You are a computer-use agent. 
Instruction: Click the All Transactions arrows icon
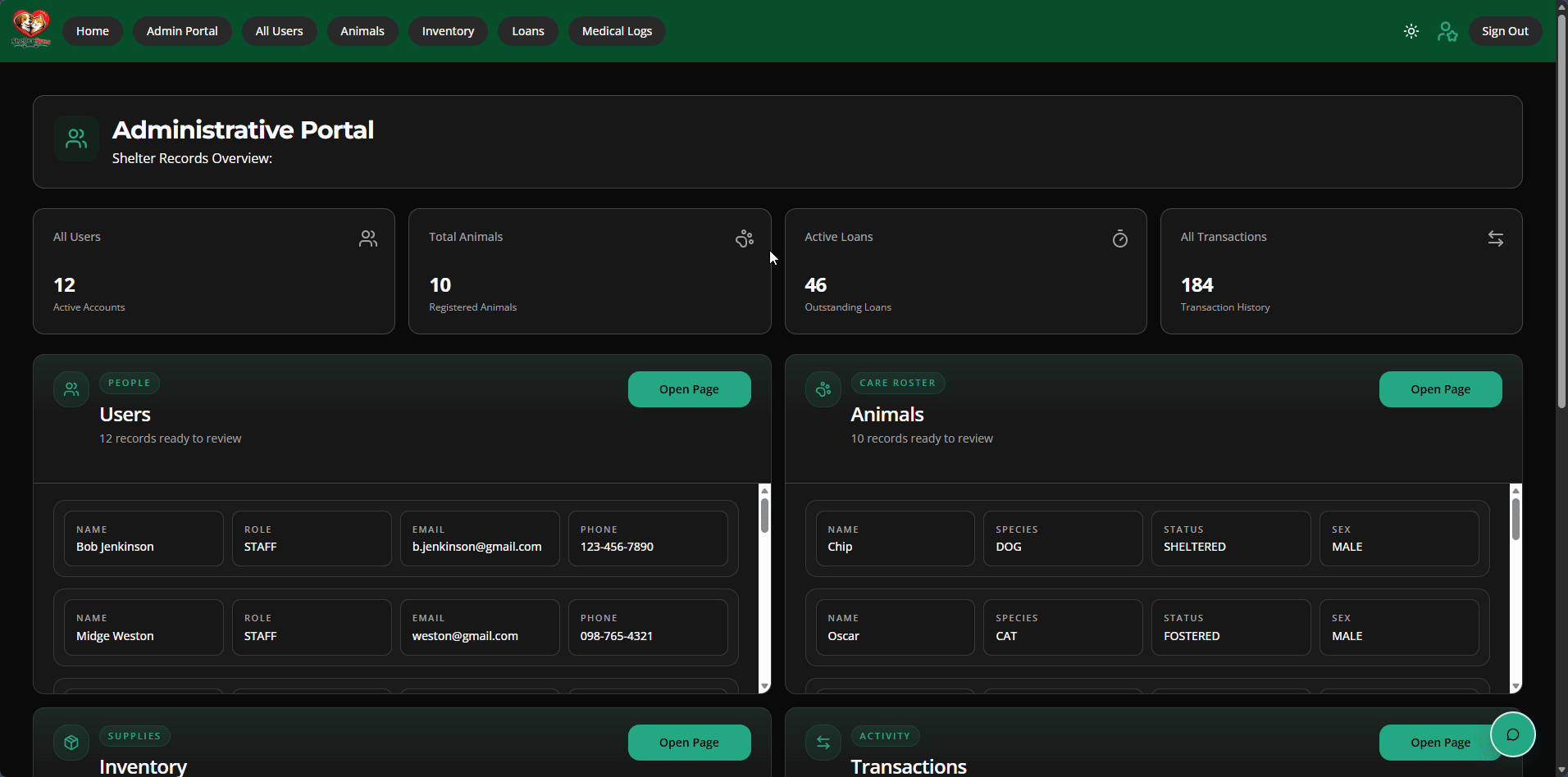(1496, 239)
